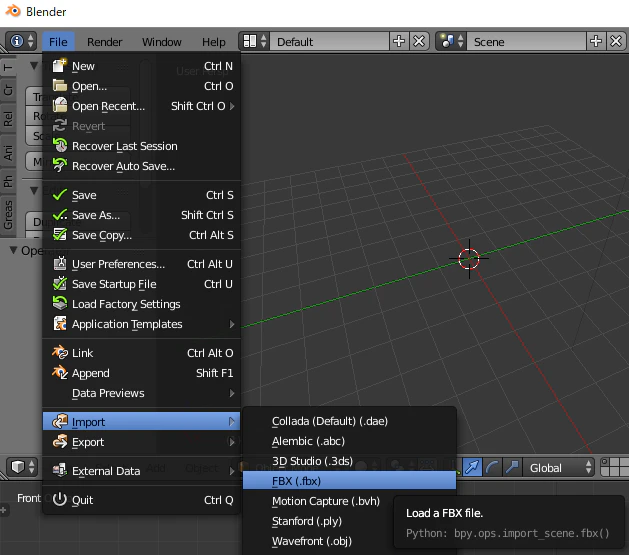Expand the External Data submenu
Screen dimensions: 629x555
click(142, 471)
